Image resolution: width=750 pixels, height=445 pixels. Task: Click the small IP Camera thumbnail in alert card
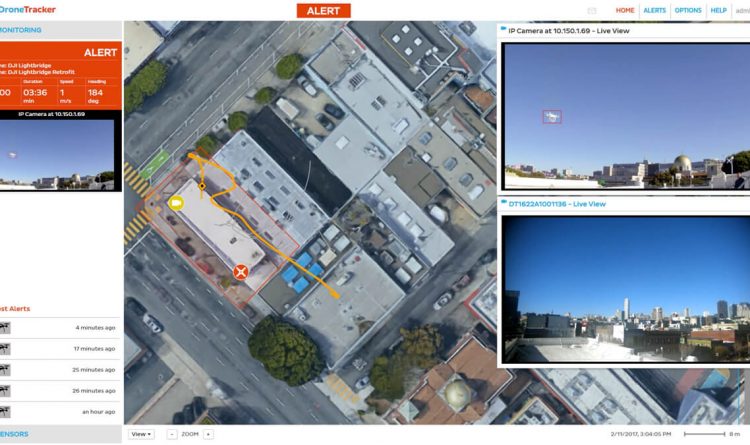pos(57,154)
